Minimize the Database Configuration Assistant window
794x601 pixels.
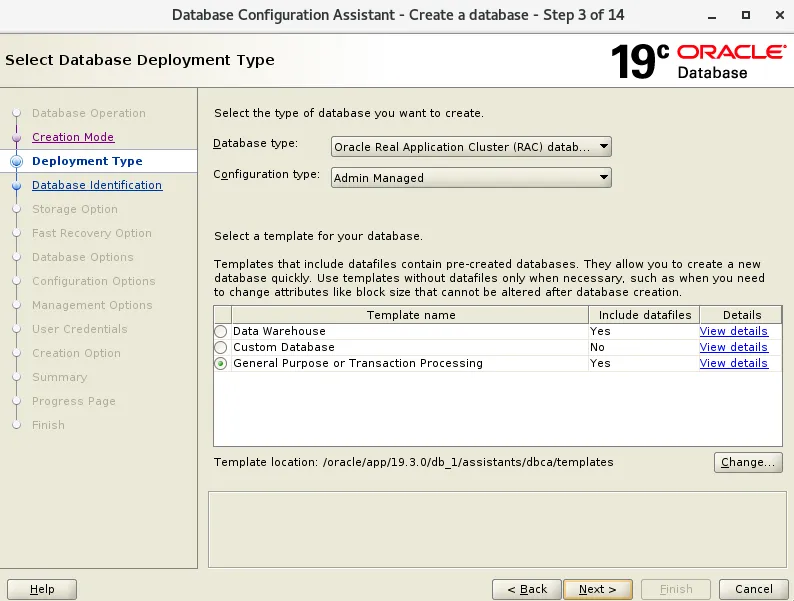[x=712, y=16]
